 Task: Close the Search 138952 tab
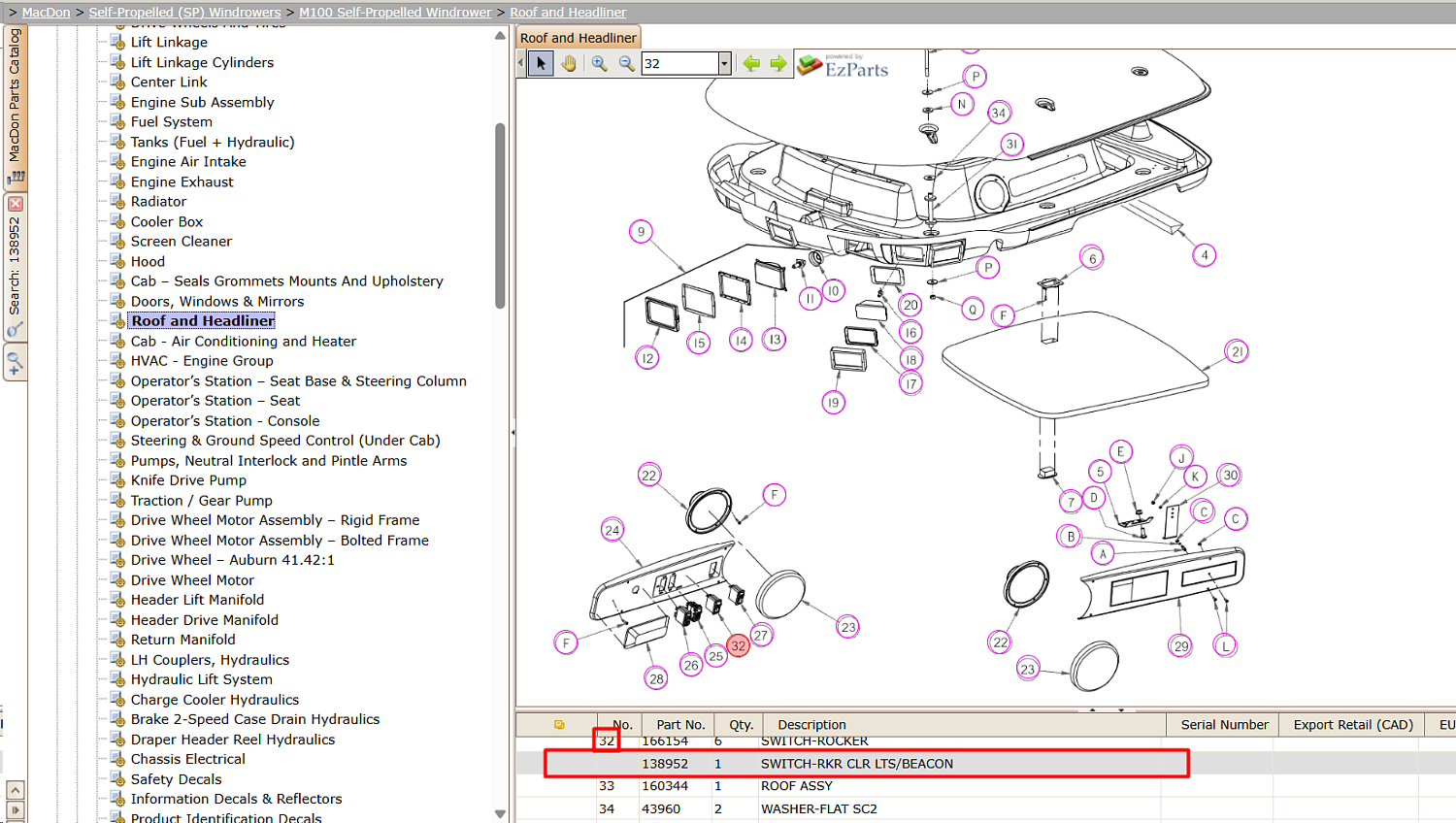(x=15, y=204)
